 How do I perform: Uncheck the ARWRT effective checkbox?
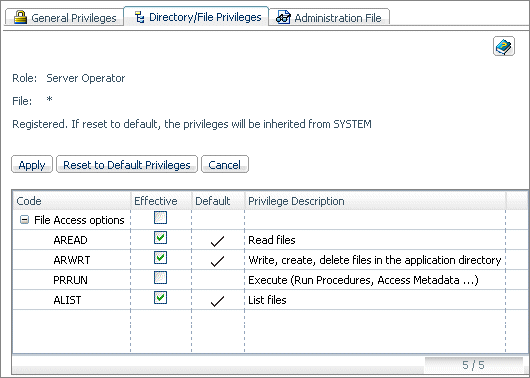pyautogui.click(x=160, y=258)
